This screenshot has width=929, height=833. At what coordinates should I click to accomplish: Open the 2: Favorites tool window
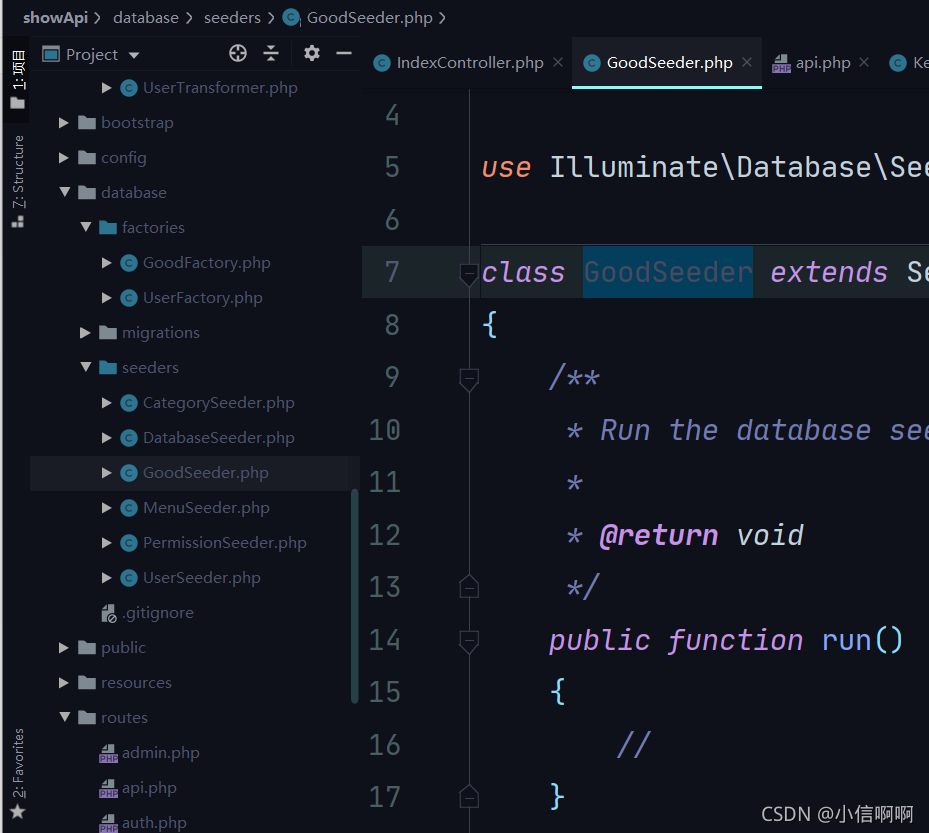[x=18, y=773]
